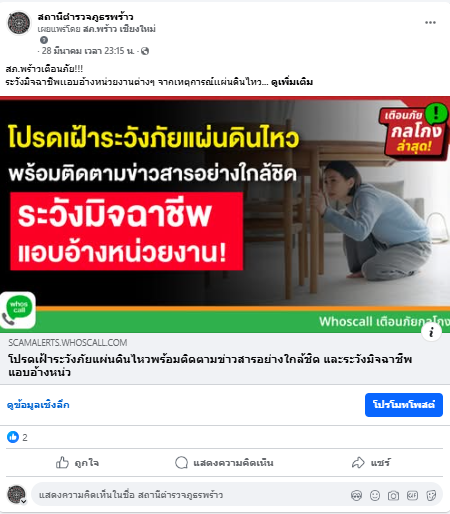Attach a photo with the camera icon
The height and width of the screenshot is (514, 450).
[x=393, y=495]
